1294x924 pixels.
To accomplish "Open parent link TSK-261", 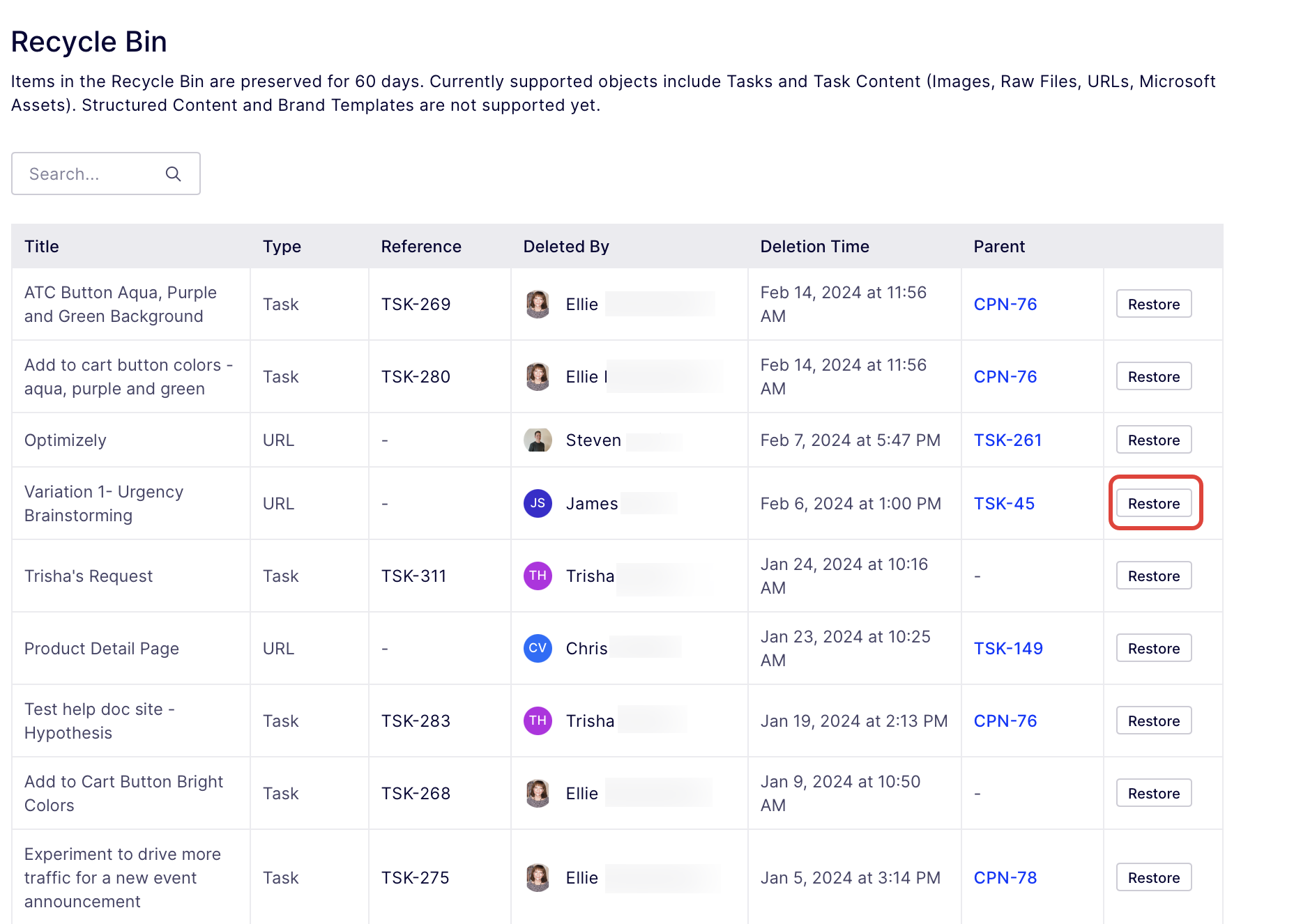I will click(1007, 440).
